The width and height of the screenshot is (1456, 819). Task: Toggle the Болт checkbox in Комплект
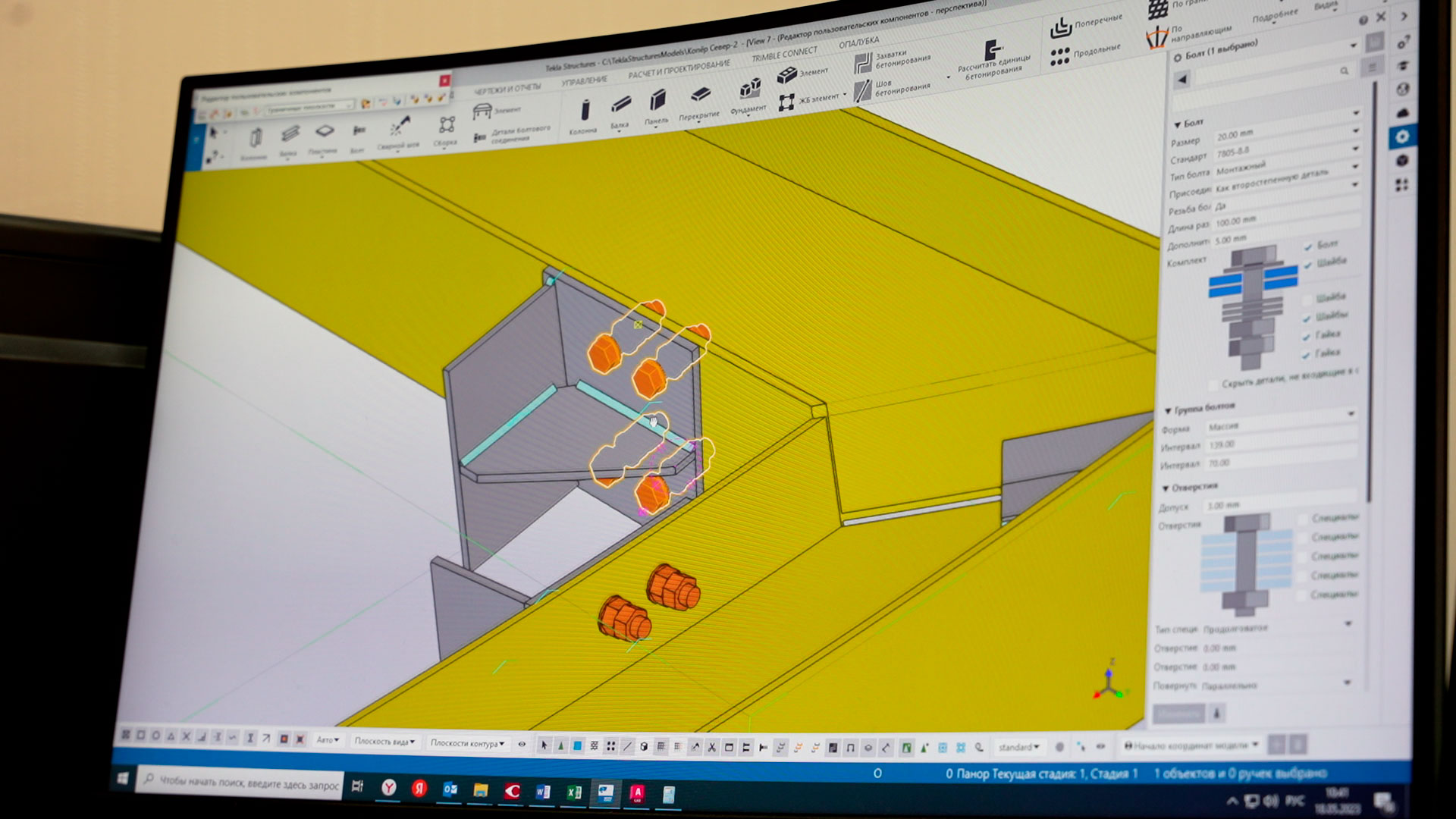point(1308,247)
